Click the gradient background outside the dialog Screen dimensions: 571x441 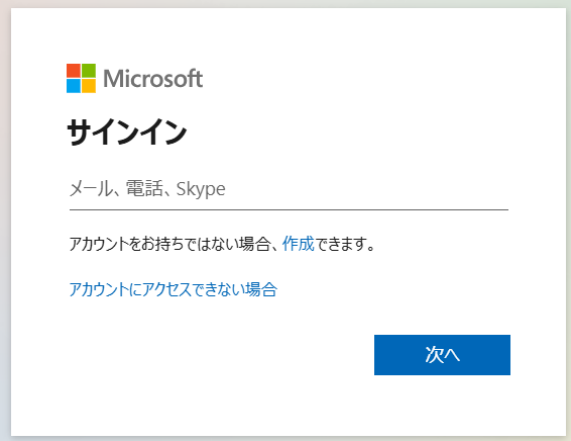(x=5, y=218)
